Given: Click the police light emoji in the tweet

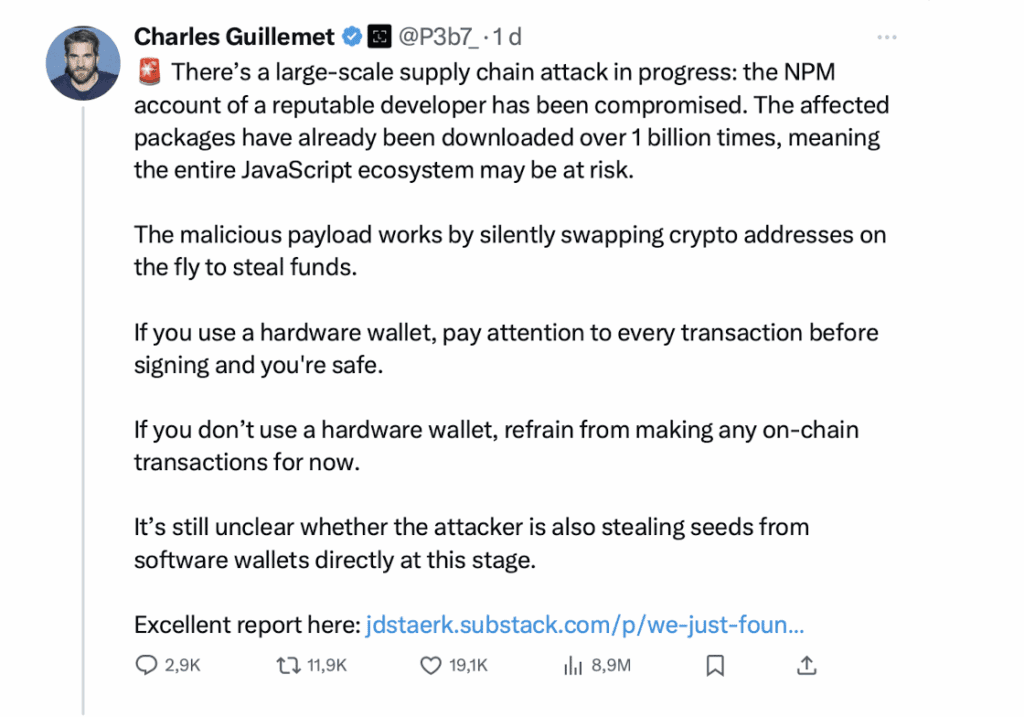Looking at the screenshot, I should tap(146, 71).
